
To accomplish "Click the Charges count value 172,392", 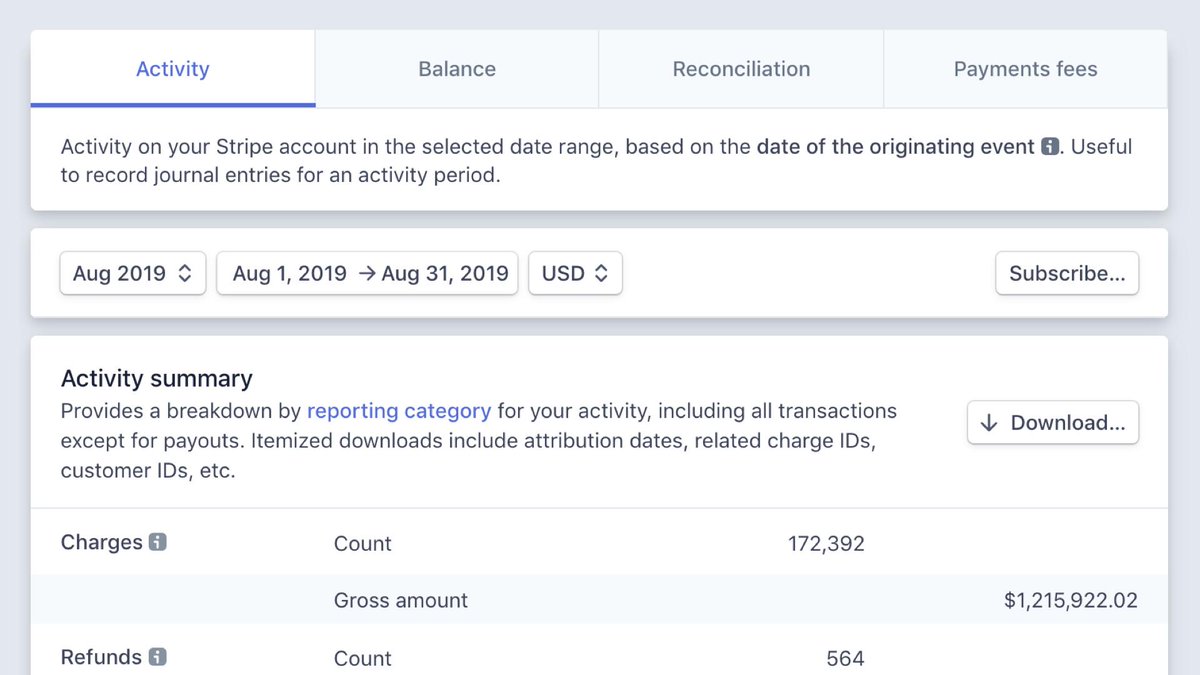I will [x=826, y=544].
